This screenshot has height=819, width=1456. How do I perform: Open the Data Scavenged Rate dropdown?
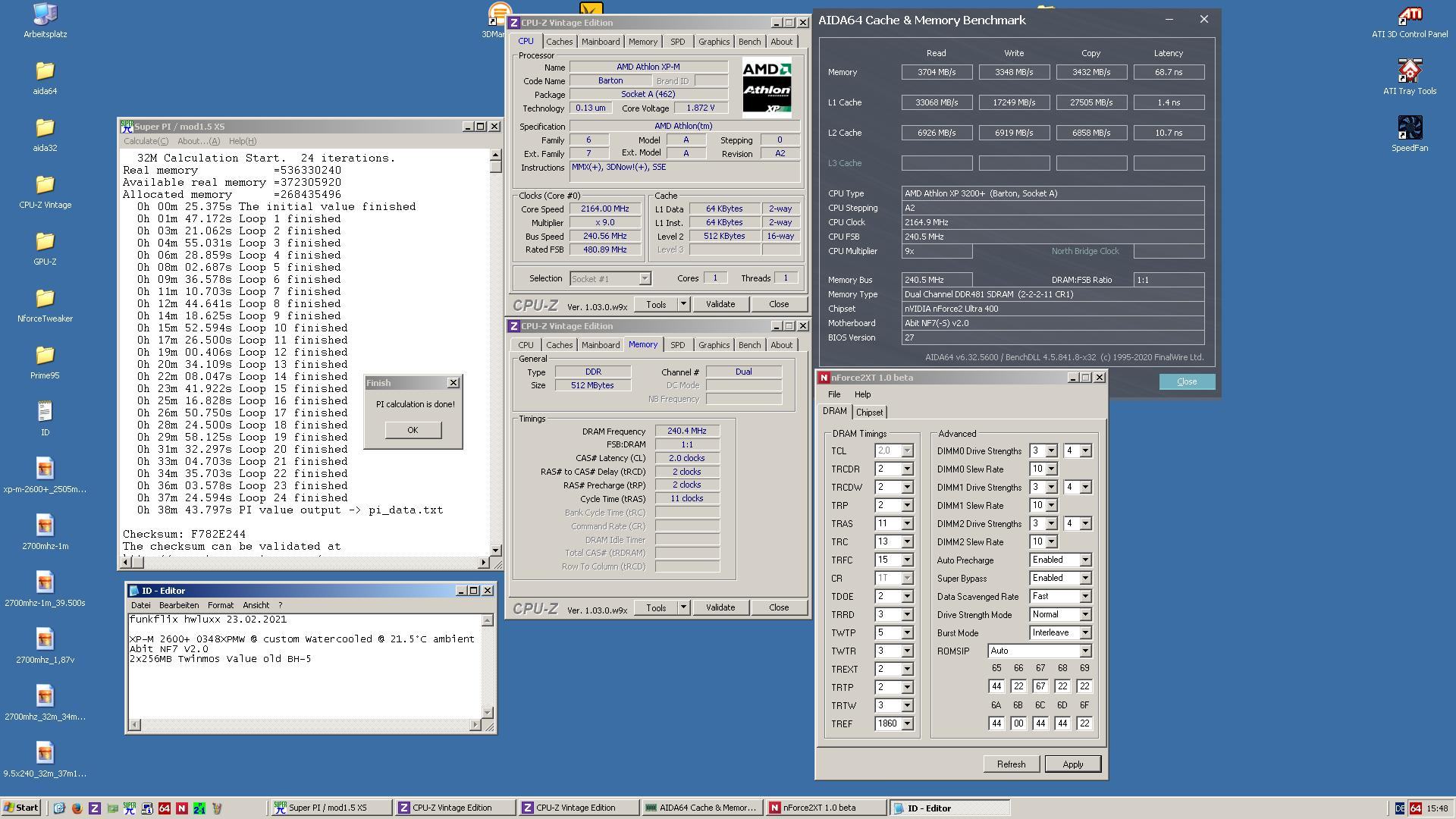coord(1085,597)
